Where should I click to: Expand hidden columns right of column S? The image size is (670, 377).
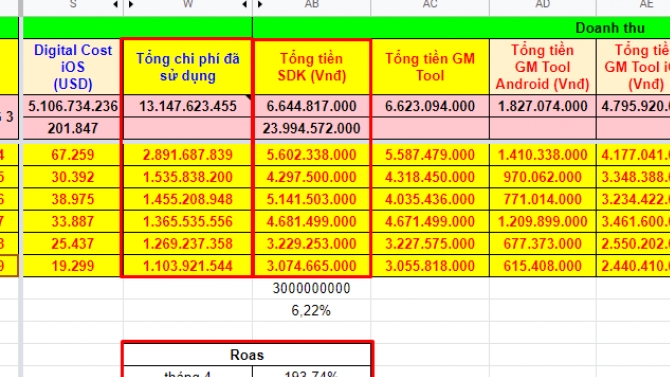115,4
